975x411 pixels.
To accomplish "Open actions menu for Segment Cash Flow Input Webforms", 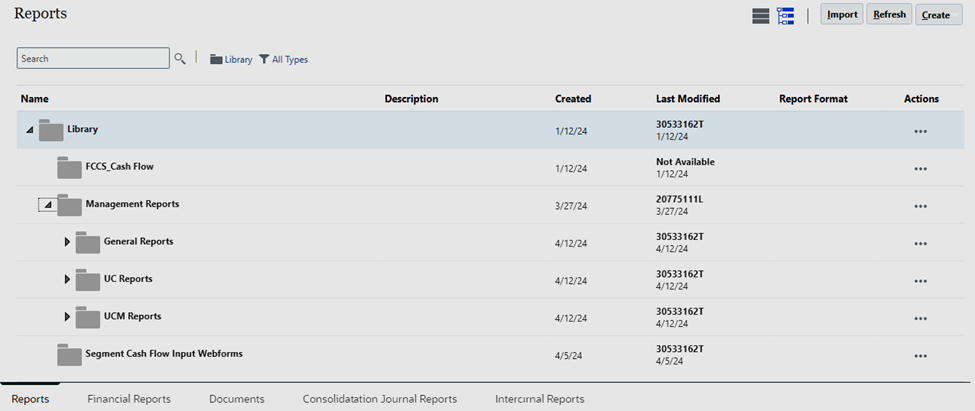I will pyautogui.click(x=921, y=355).
